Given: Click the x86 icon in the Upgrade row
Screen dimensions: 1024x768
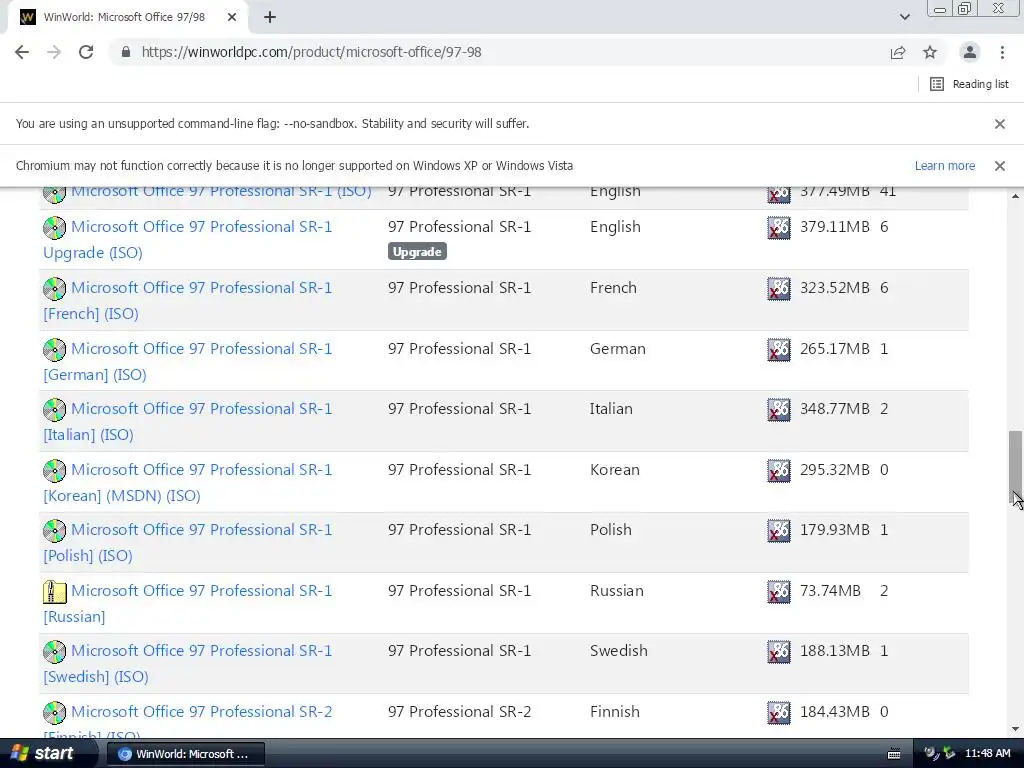Looking at the screenshot, I should coord(778,228).
